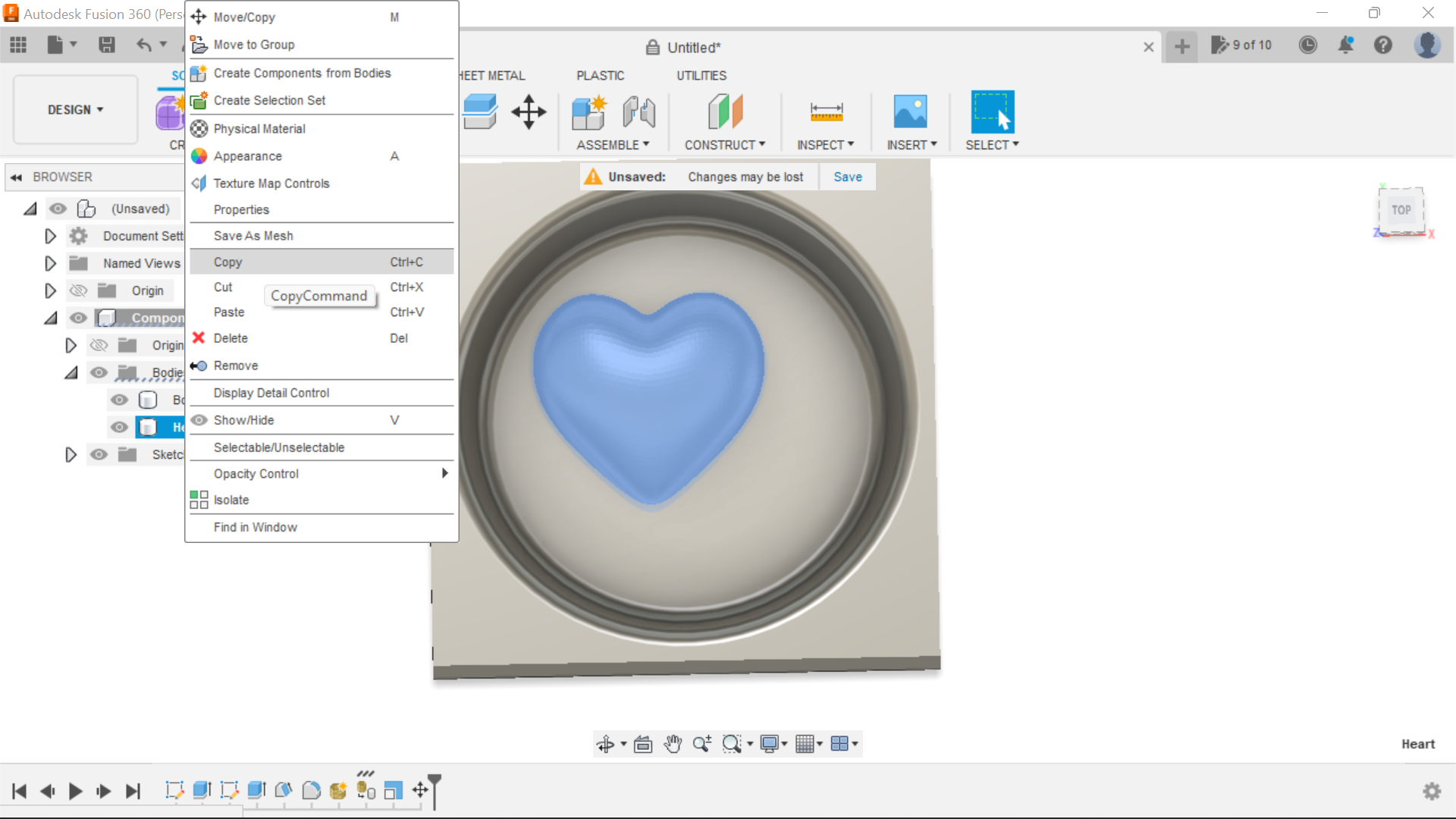Open the notifications bell icon
This screenshot has width=1456, height=819.
coord(1346,45)
